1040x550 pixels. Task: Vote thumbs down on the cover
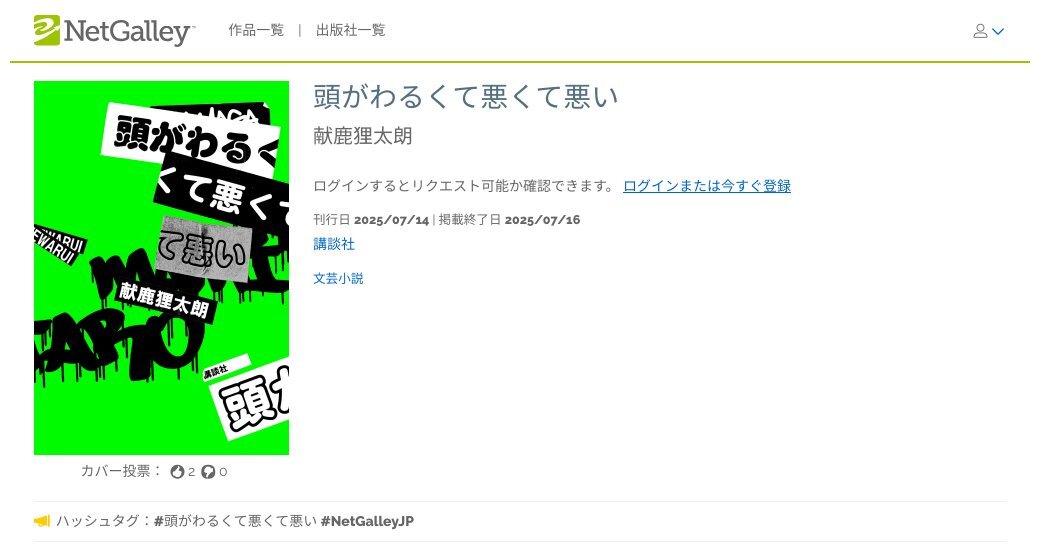(x=208, y=472)
